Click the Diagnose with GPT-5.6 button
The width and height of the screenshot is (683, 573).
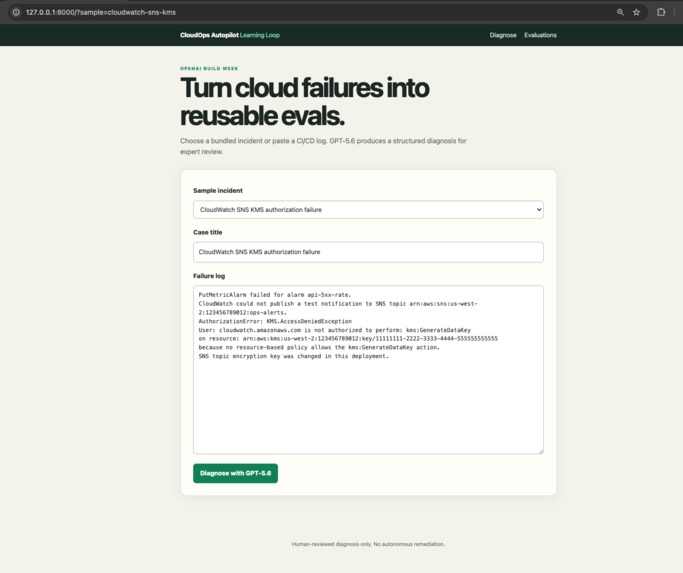point(235,473)
